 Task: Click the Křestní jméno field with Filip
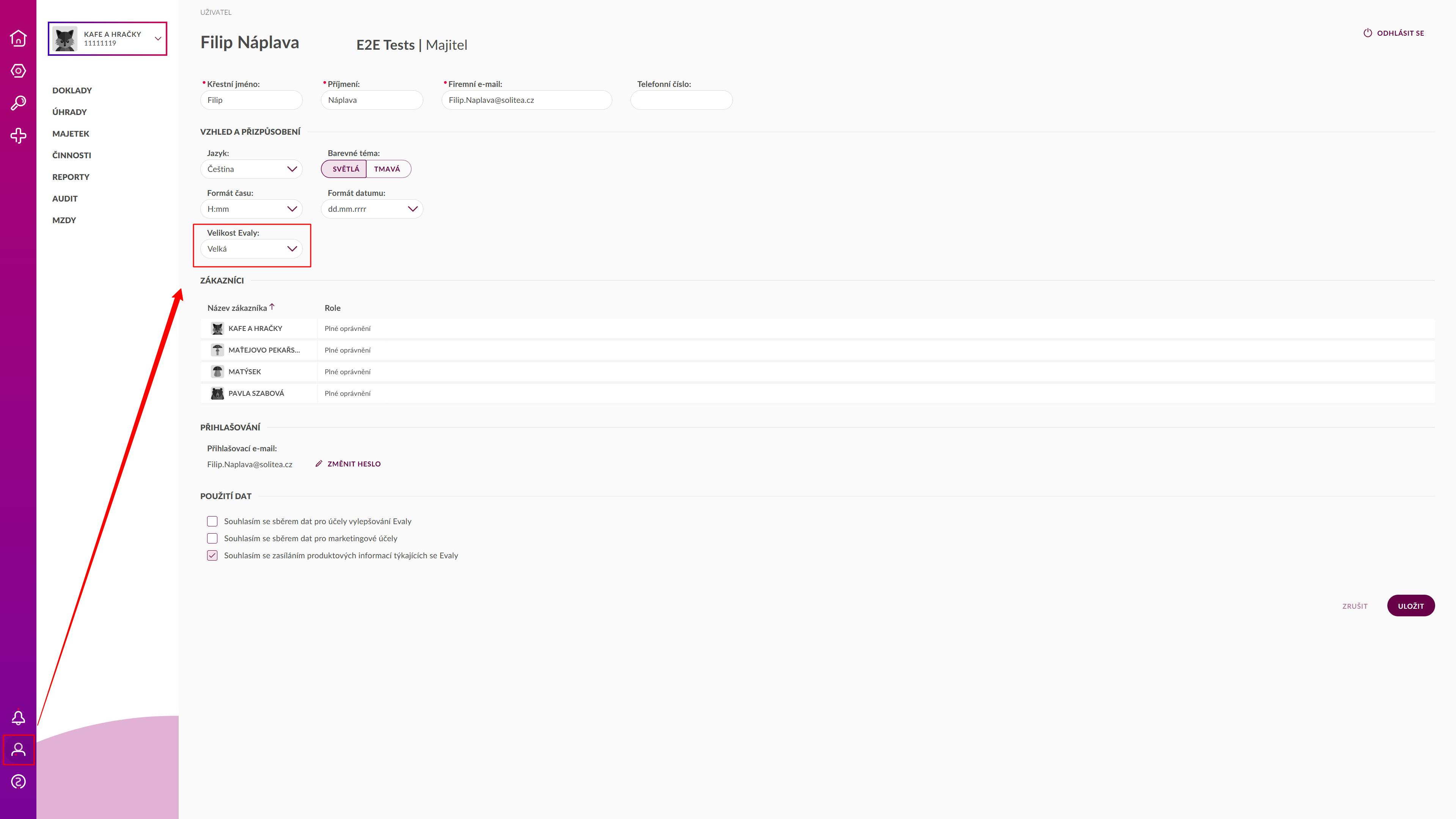point(252,100)
